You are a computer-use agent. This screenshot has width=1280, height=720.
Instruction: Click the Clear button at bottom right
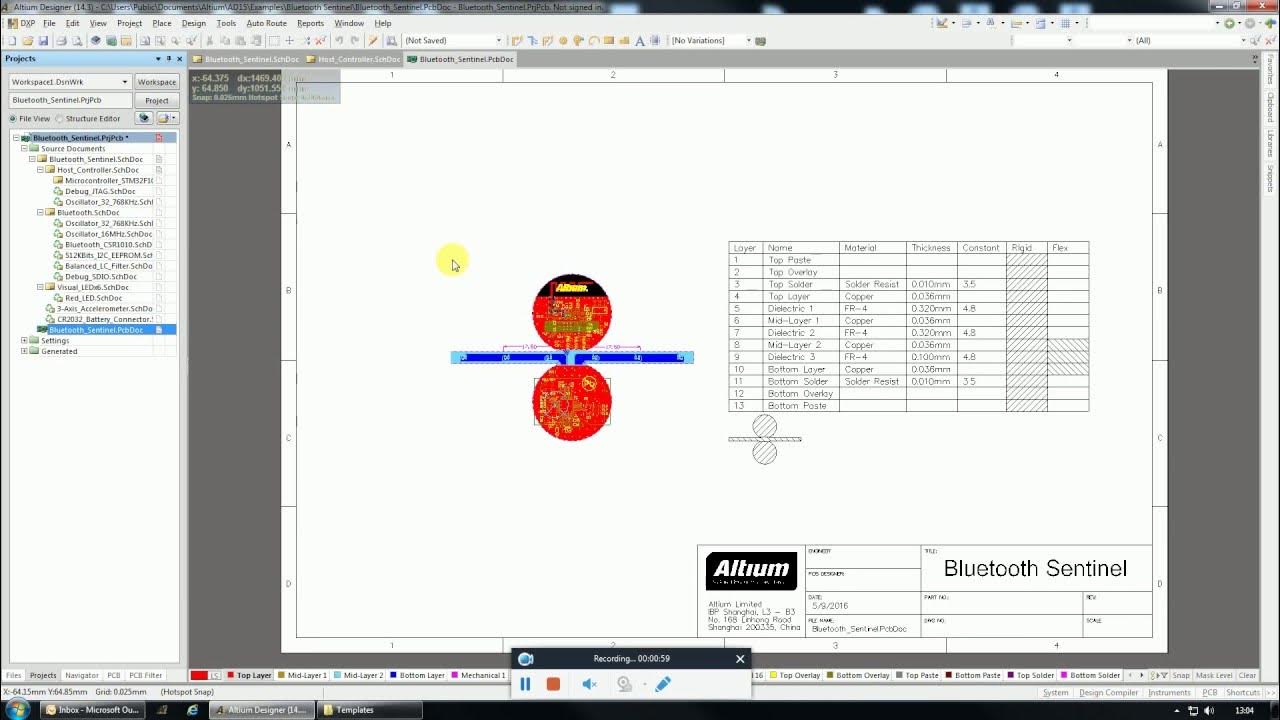tap(1247, 676)
